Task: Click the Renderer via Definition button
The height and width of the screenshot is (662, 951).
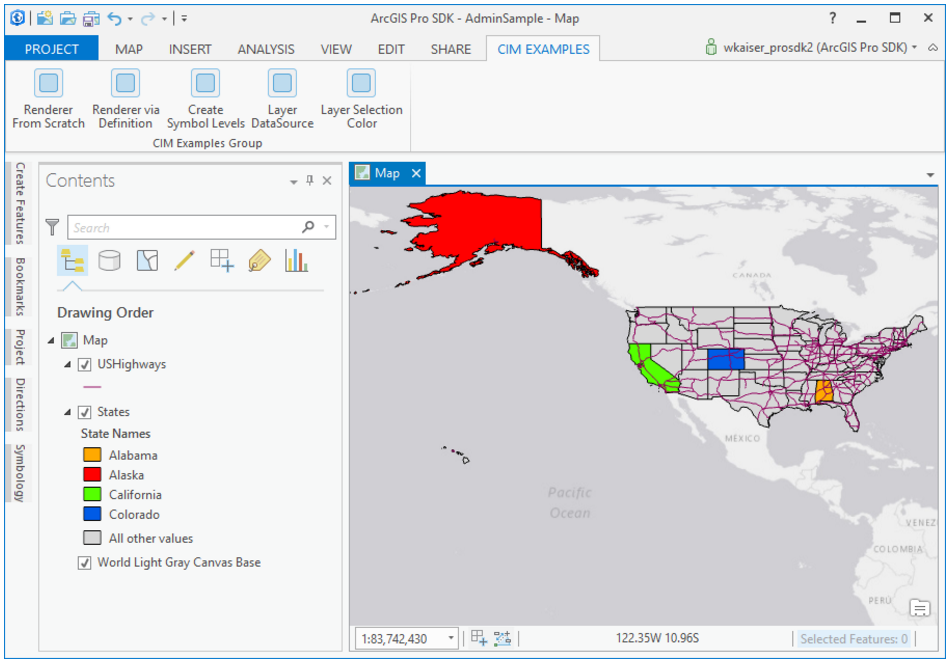Action: coord(126,100)
